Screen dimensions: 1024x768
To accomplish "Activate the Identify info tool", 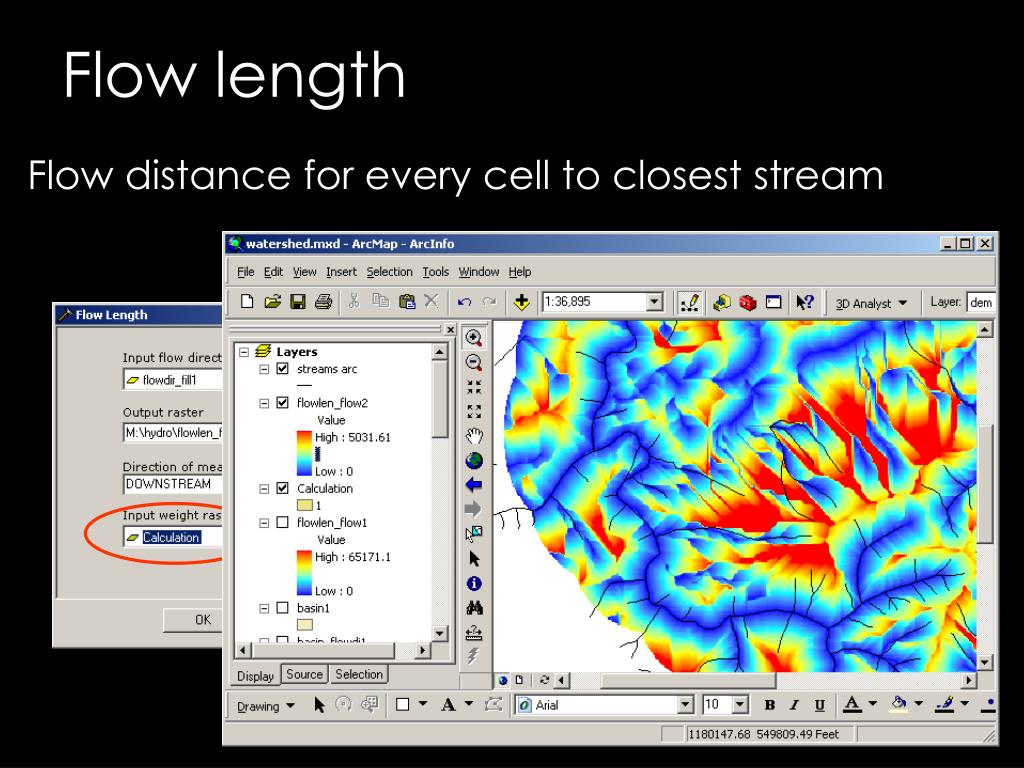I will (474, 583).
